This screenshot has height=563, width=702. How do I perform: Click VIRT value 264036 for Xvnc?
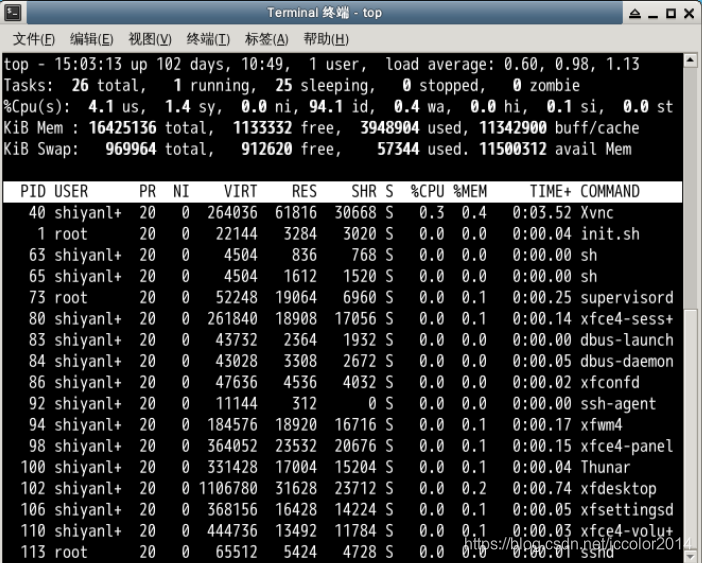(x=232, y=213)
